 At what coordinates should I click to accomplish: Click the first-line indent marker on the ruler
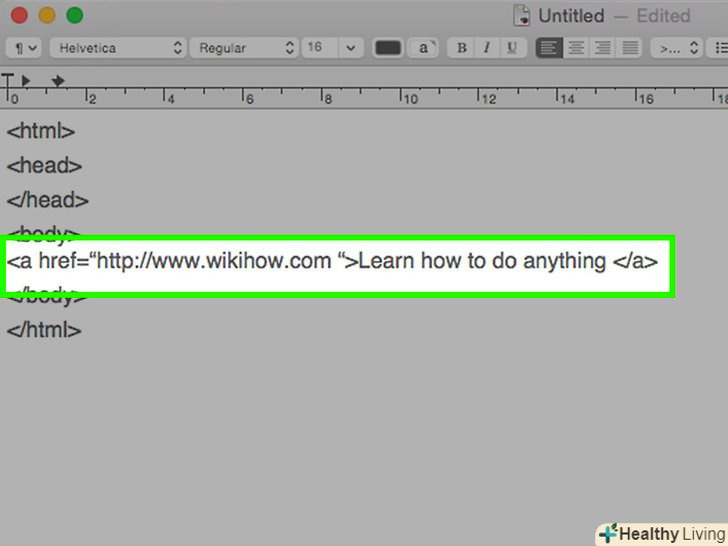pyautogui.click(x=7, y=80)
